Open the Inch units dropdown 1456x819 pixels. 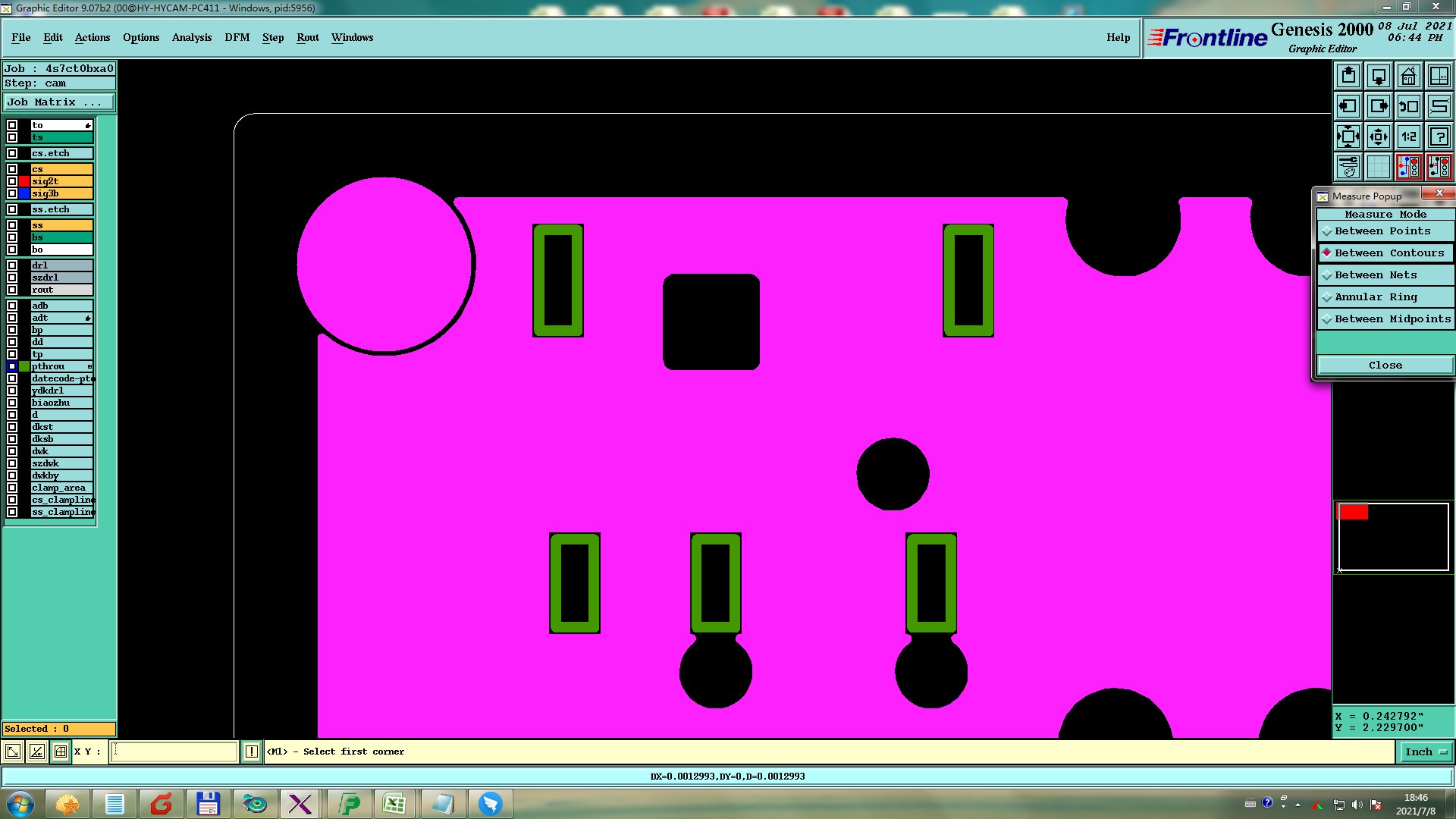1426,752
